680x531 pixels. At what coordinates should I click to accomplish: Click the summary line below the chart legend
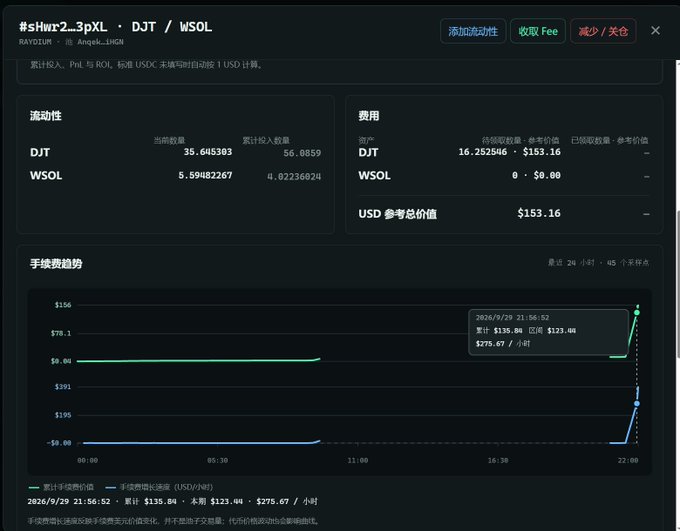(x=173, y=502)
